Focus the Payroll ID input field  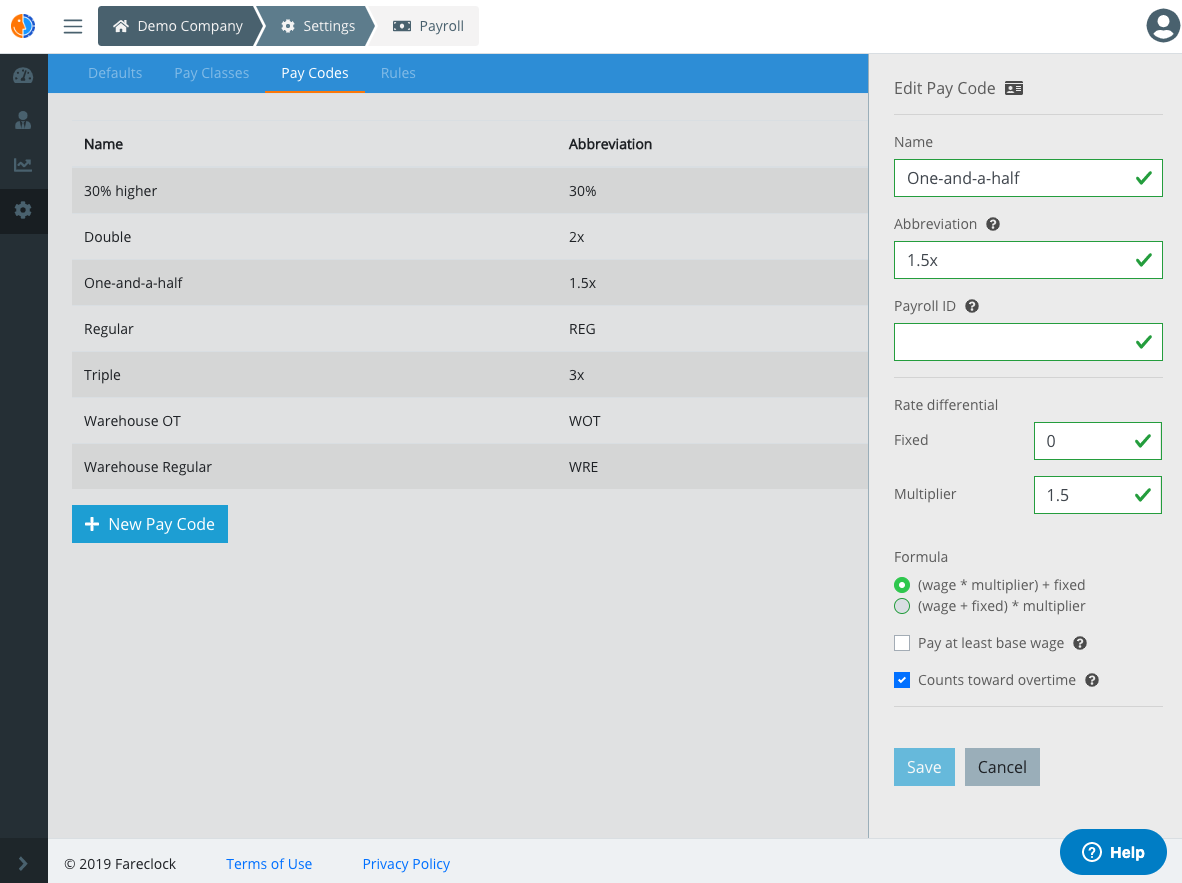(1028, 342)
